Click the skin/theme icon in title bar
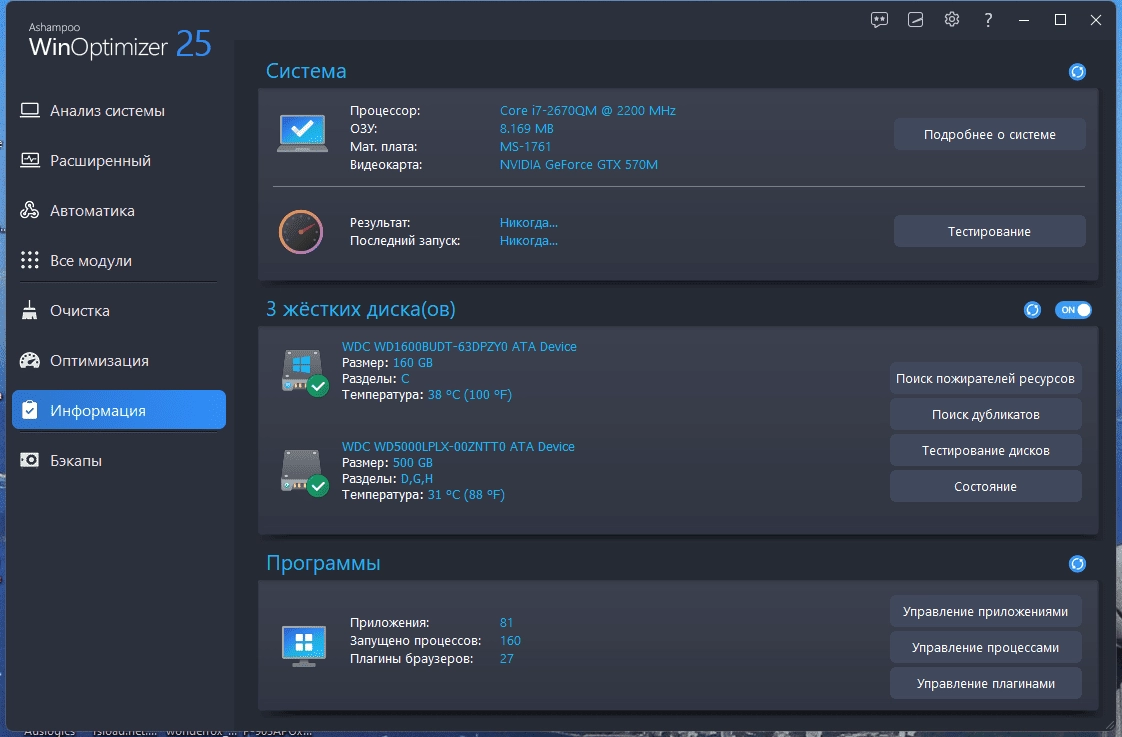This screenshot has width=1122, height=737. click(915, 20)
